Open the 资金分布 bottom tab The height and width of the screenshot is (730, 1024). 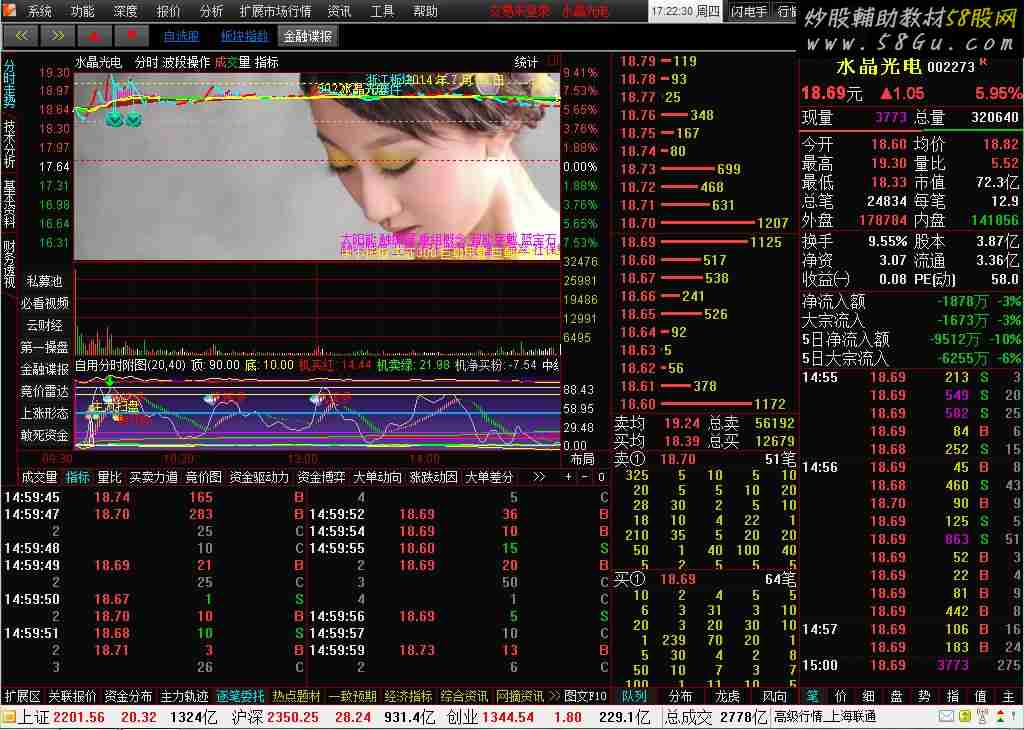coord(128,697)
